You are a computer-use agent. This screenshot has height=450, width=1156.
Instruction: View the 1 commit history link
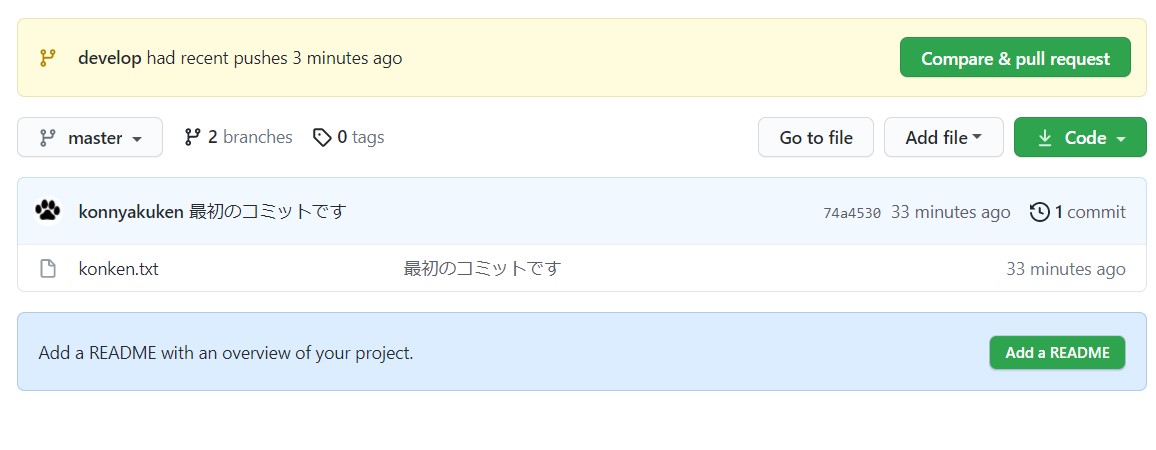pyautogui.click(x=1089, y=212)
